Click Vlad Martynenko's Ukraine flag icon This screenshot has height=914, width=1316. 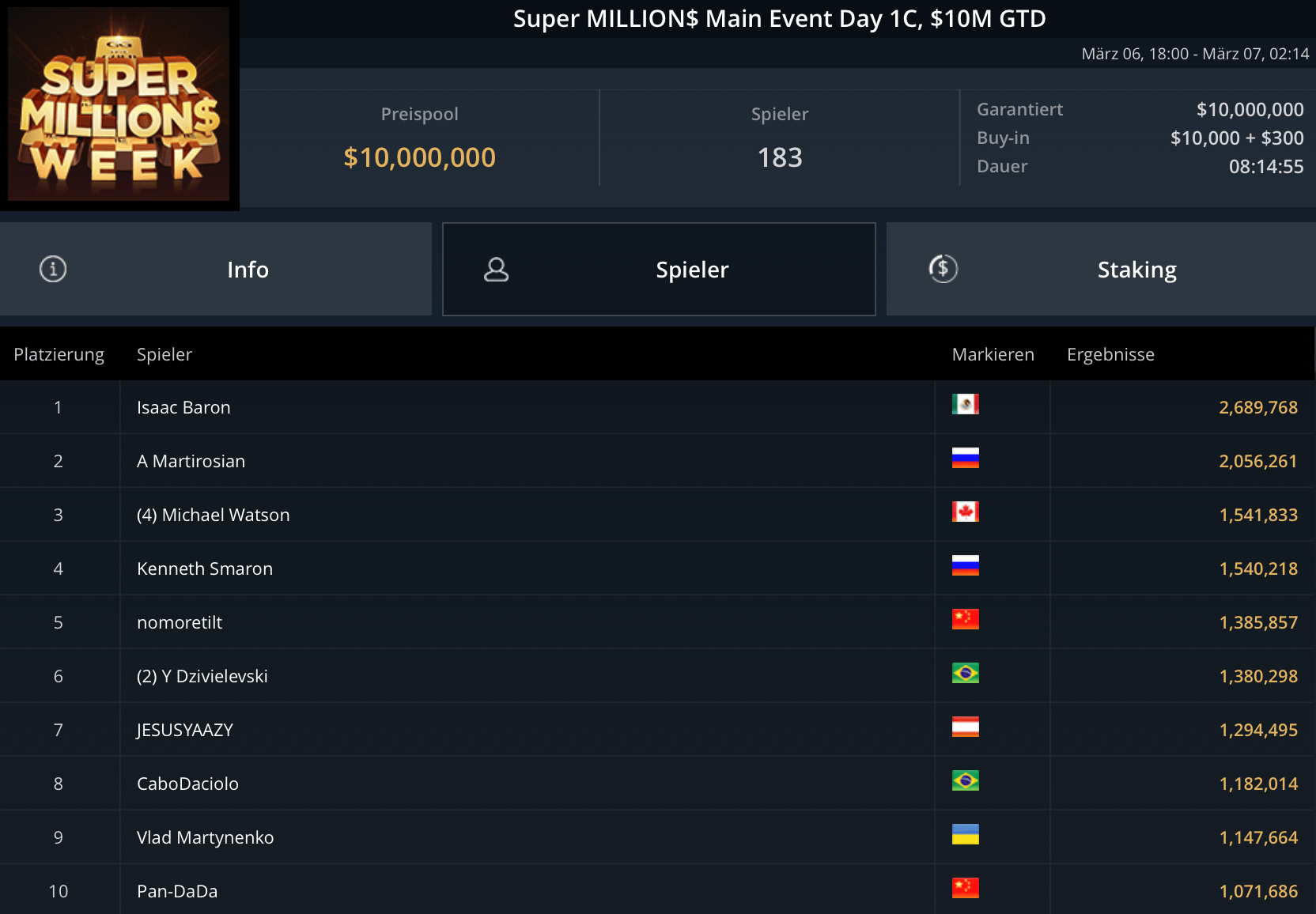965,834
